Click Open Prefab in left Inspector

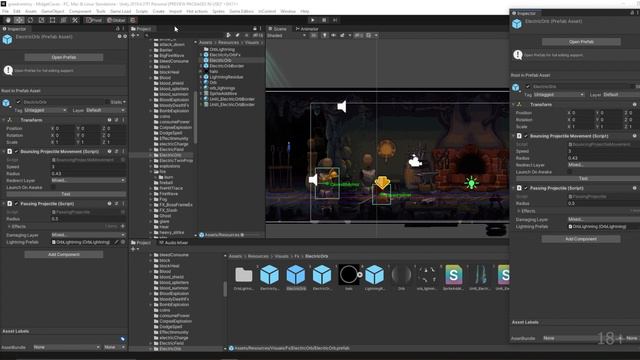pyautogui.click(x=64, y=57)
